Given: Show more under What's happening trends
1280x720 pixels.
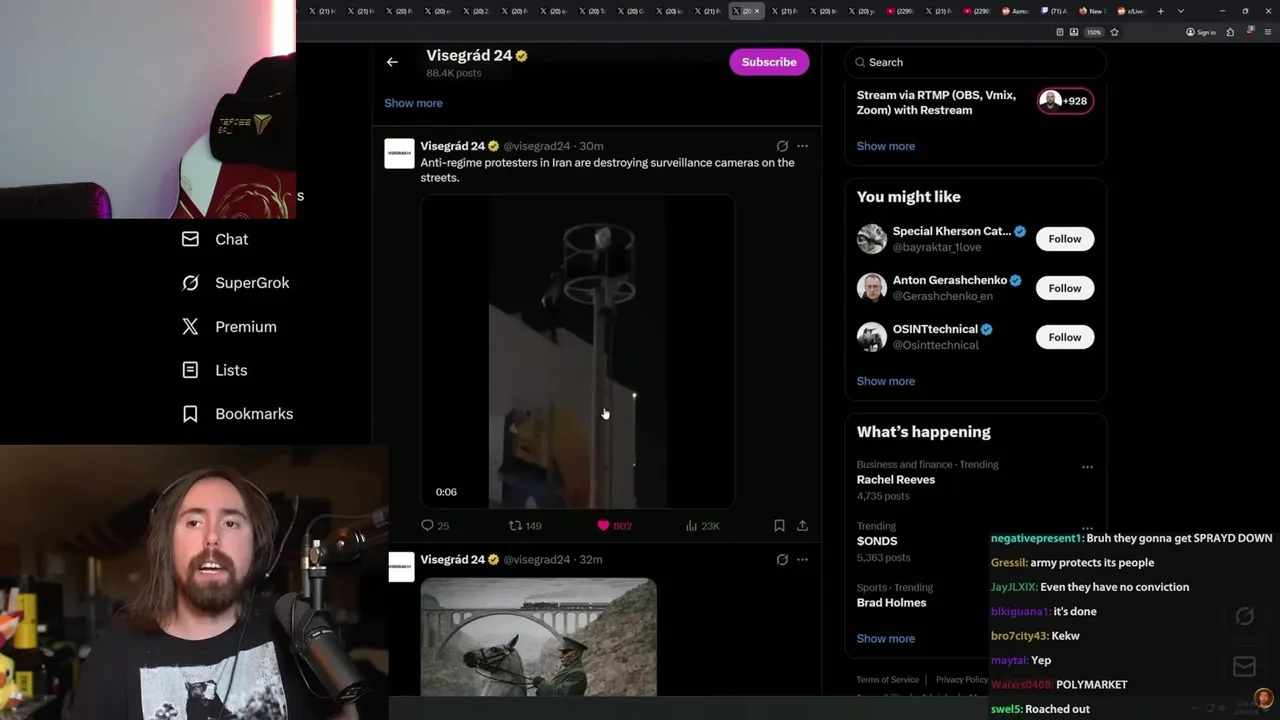Looking at the screenshot, I should [885, 639].
